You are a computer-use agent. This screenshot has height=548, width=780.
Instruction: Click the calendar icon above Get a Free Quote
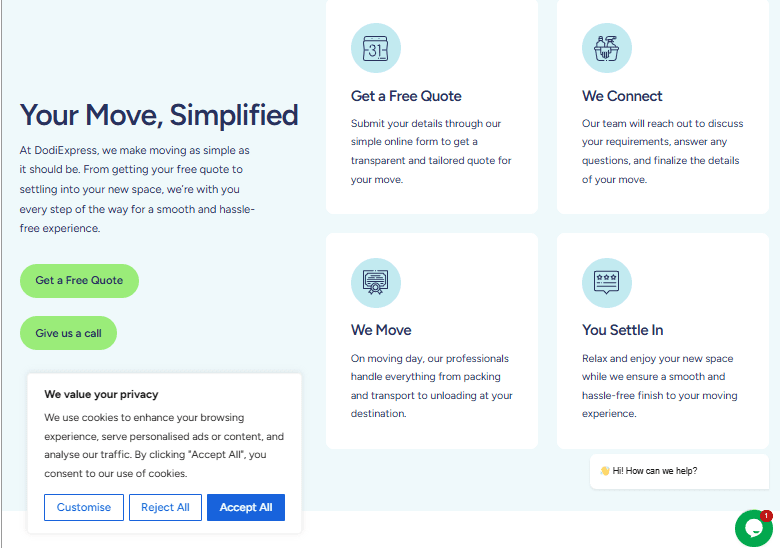click(376, 48)
